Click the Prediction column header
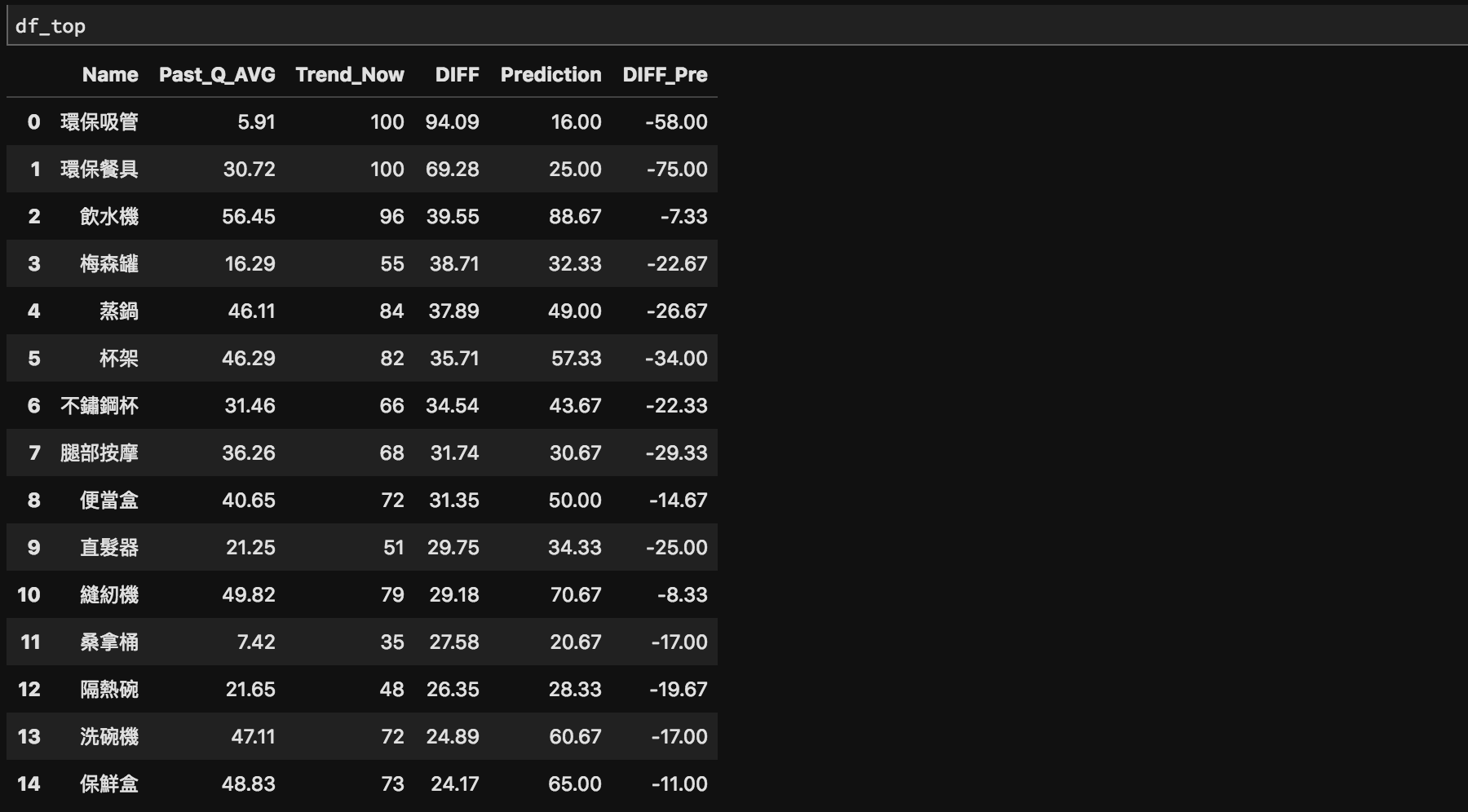Viewport: 1468px width, 812px height. coord(550,75)
